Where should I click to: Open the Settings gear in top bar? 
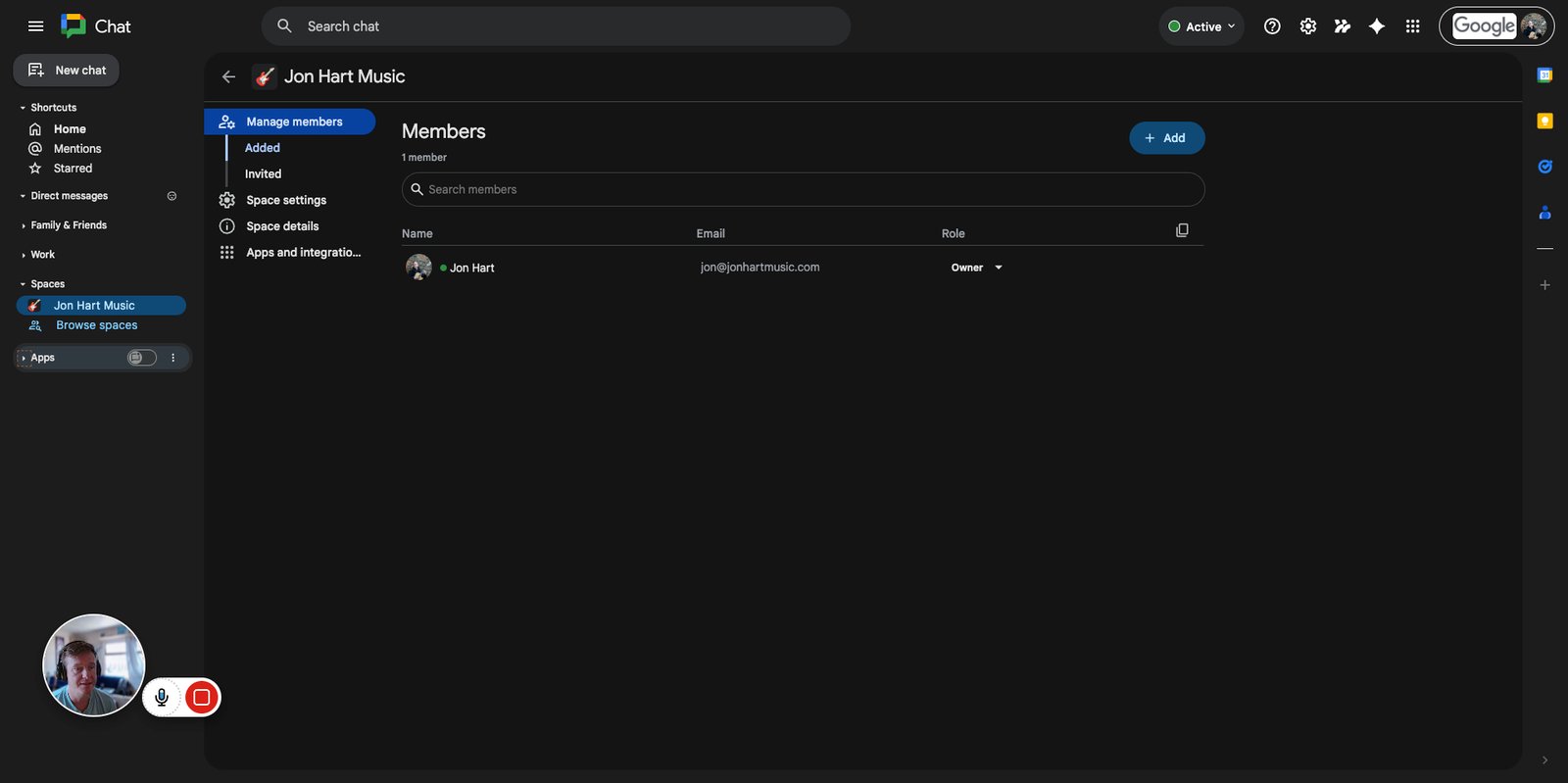(1307, 26)
